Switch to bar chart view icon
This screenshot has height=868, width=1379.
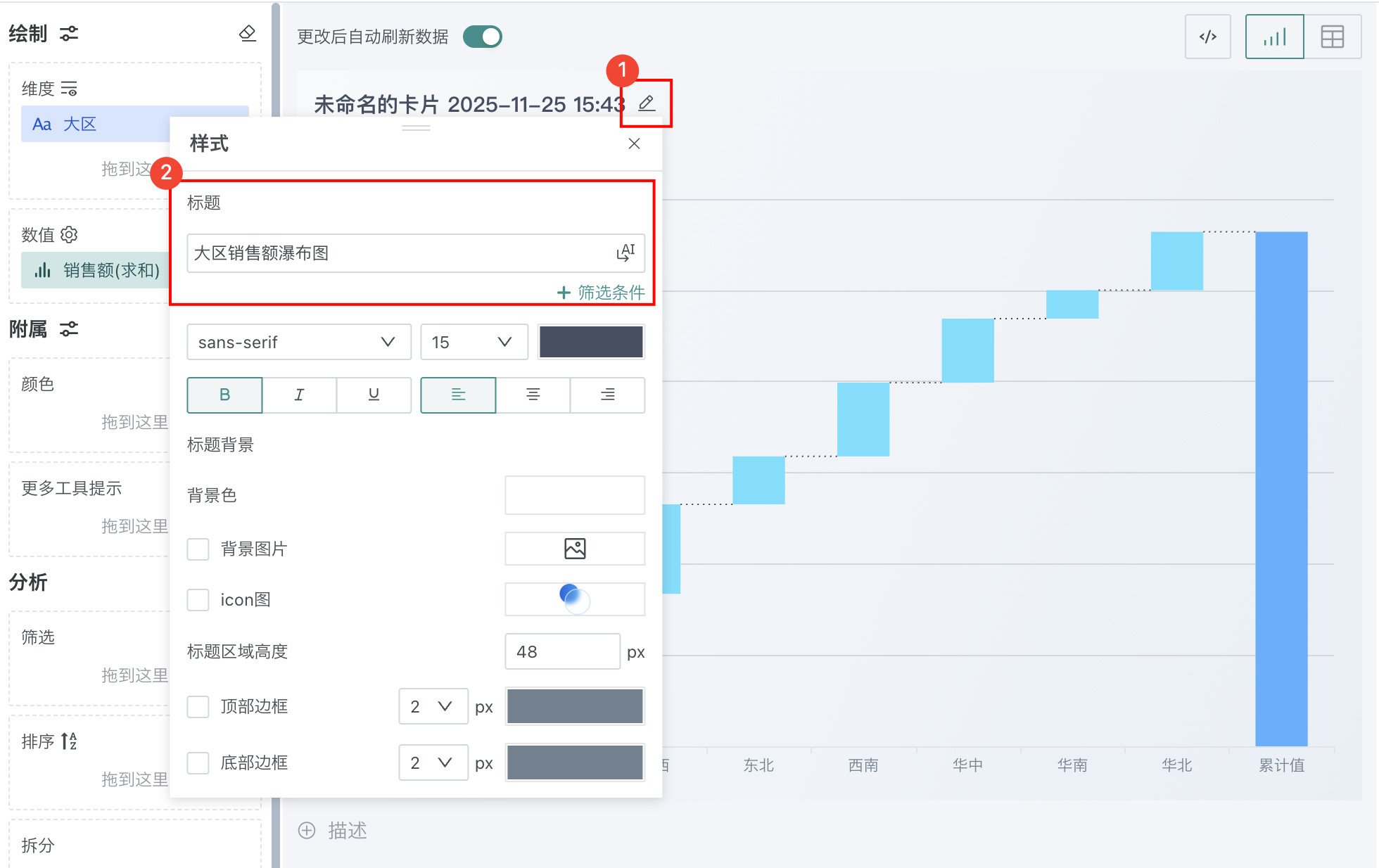click(1274, 37)
